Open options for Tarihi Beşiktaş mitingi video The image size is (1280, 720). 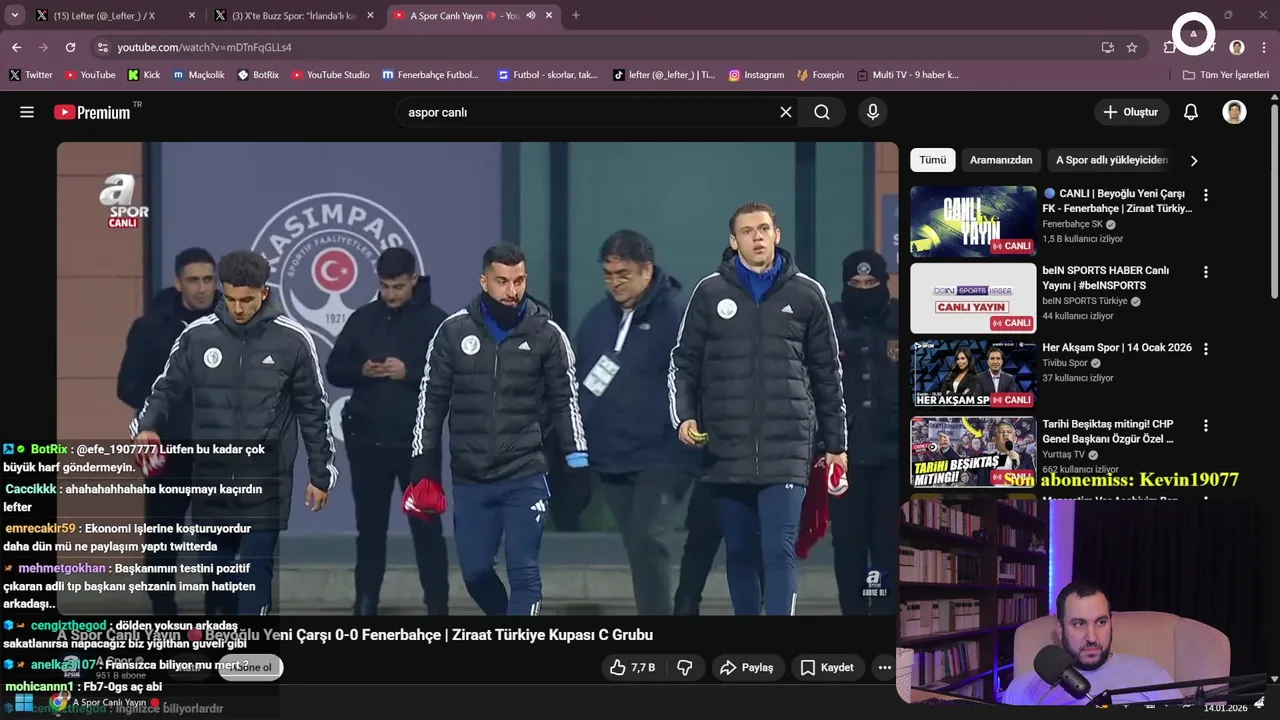pos(1206,426)
